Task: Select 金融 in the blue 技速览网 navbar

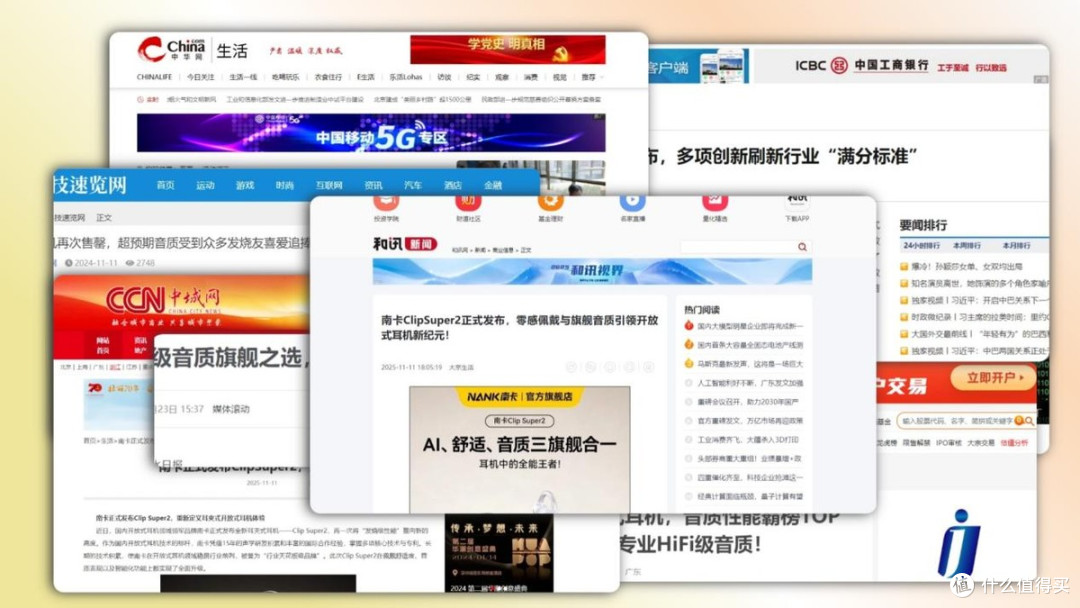Action: pyautogui.click(x=493, y=185)
